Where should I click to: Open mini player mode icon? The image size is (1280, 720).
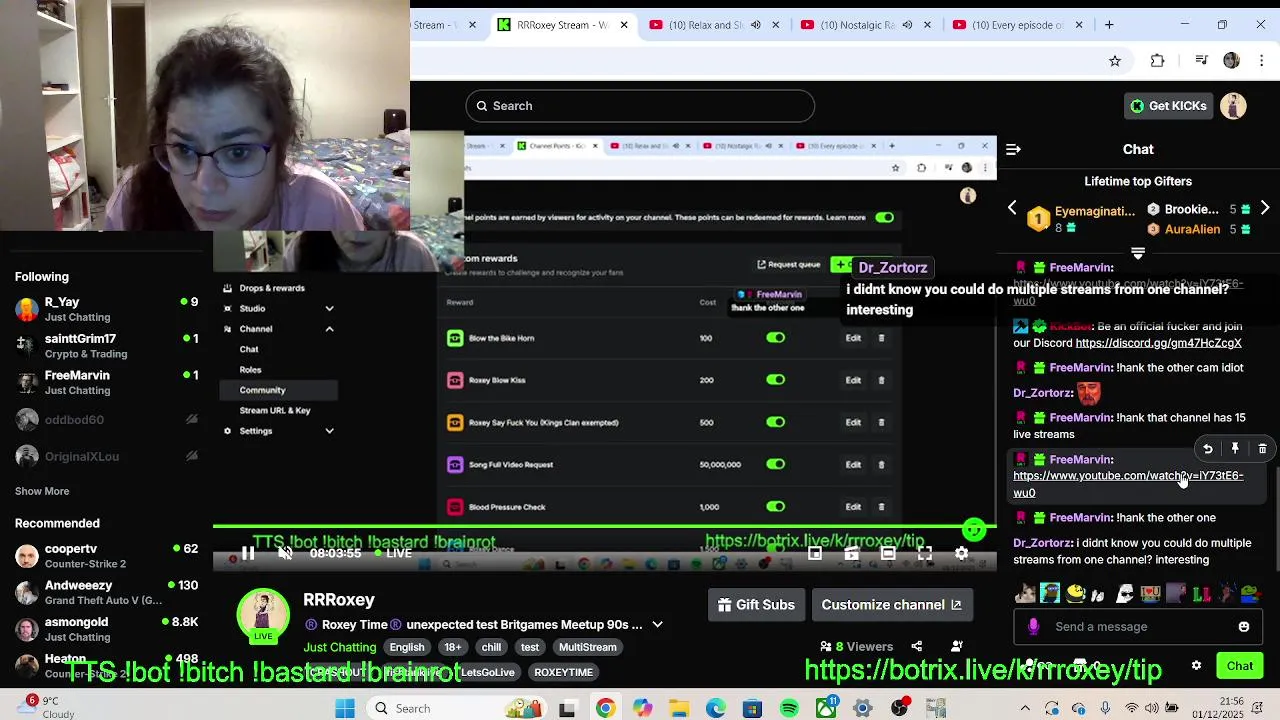[815, 553]
